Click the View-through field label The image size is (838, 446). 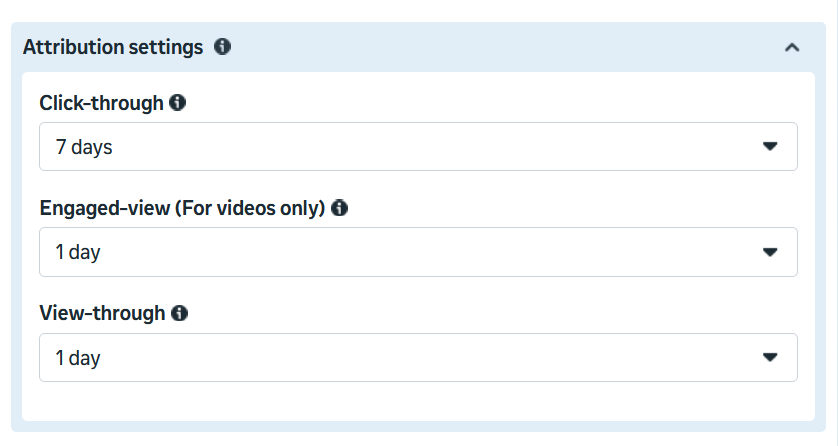coord(102,313)
